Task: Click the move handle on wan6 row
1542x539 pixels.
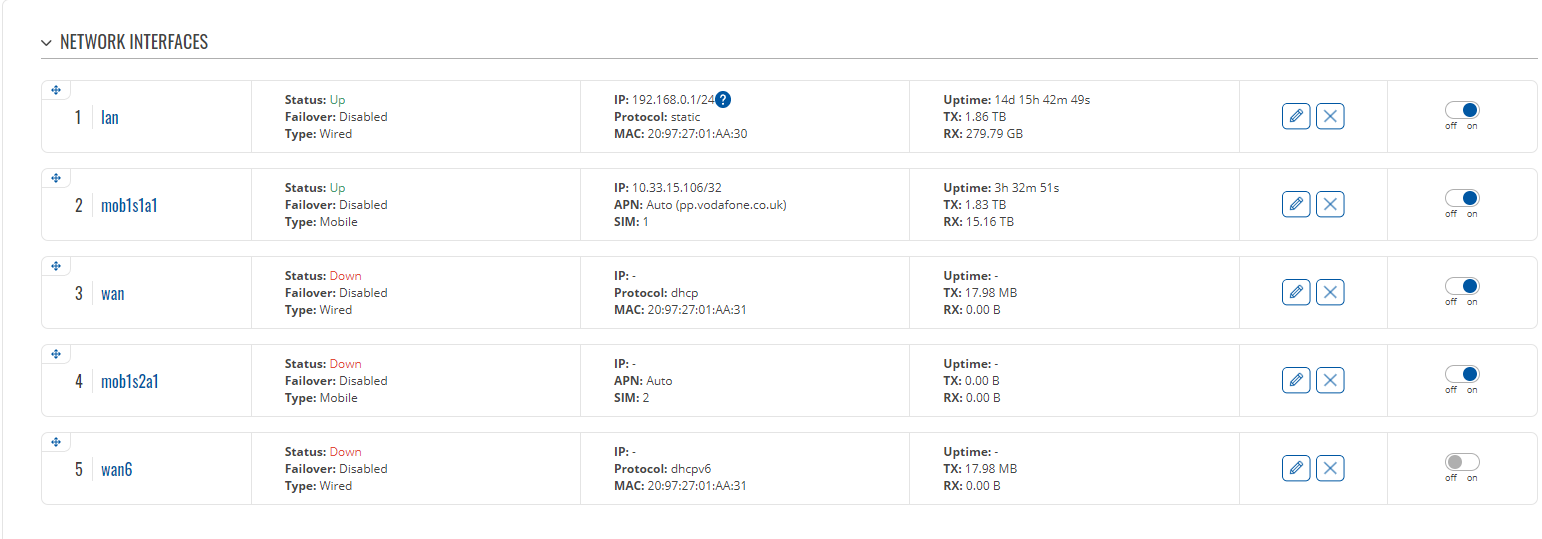Action: (56, 442)
